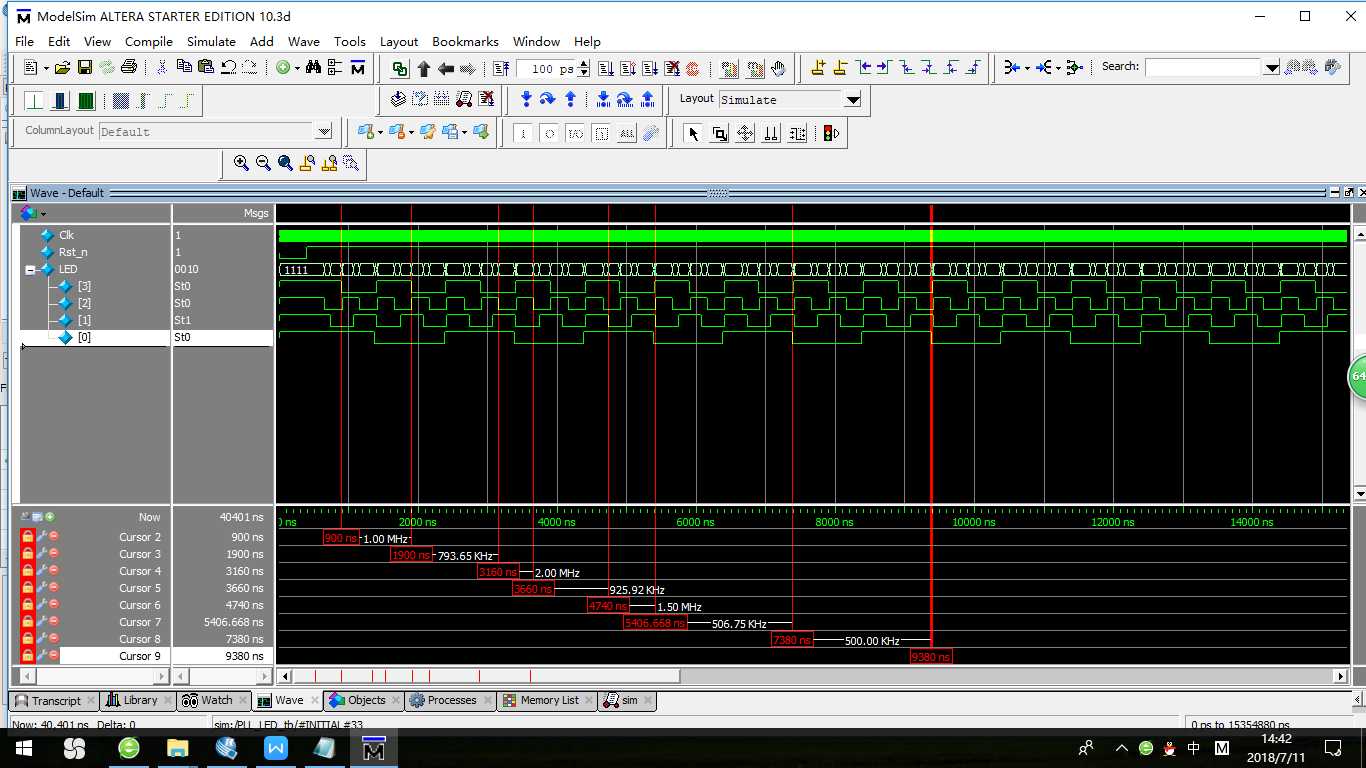The width and height of the screenshot is (1366, 768).
Task: Click the ModelSim M icon in toolbar
Action: click(x=357, y=68)
